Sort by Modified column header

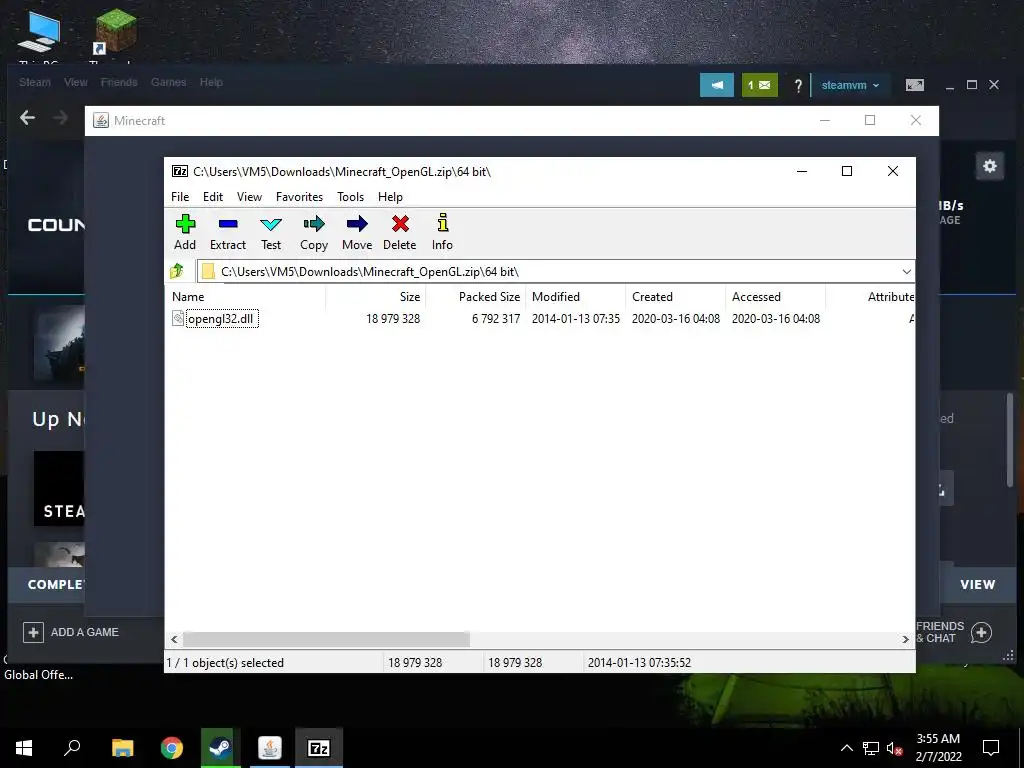[576, 296]
